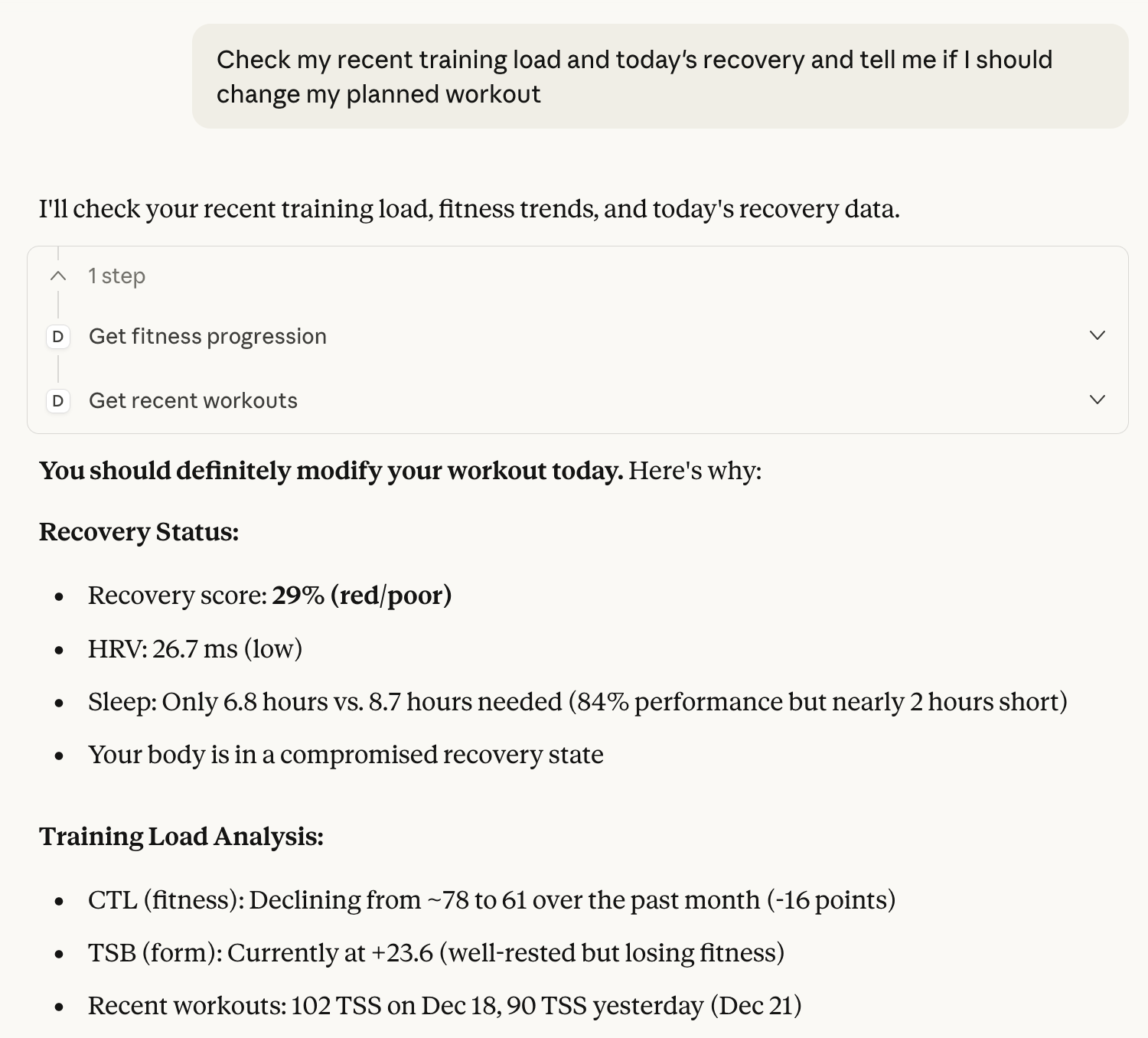Click the Recovery score 29% bullet

coord(269,596)
